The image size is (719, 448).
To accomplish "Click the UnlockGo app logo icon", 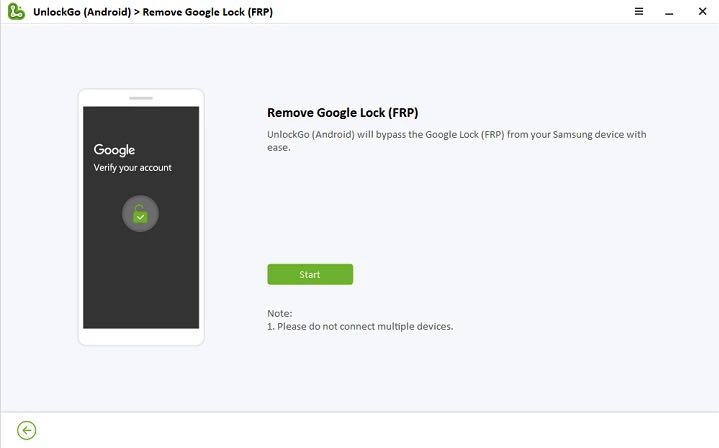I will click(x=16, y=12).
